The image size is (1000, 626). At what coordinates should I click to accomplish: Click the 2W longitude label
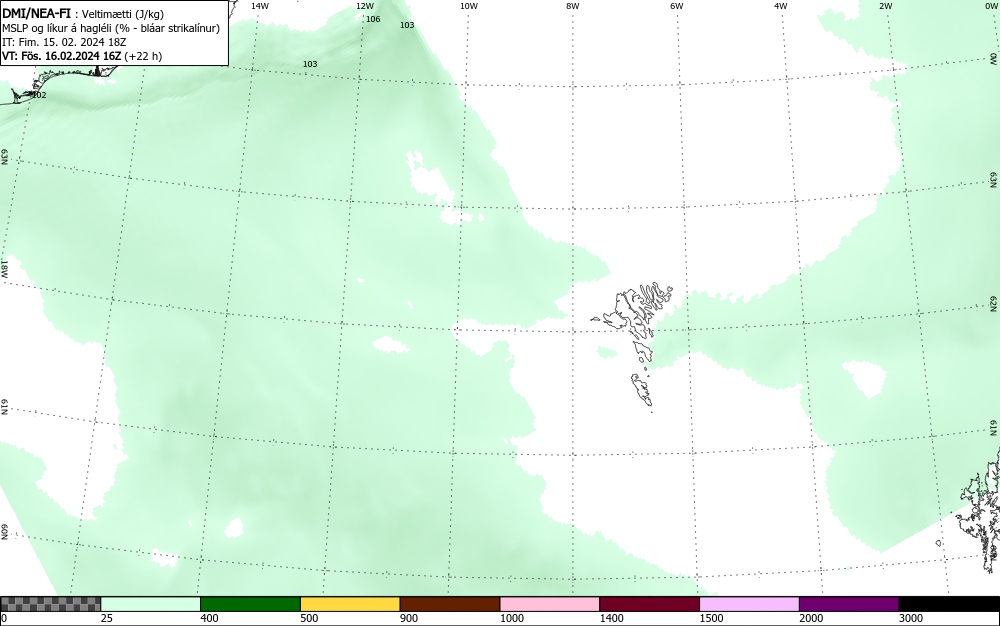click(886, 6)
